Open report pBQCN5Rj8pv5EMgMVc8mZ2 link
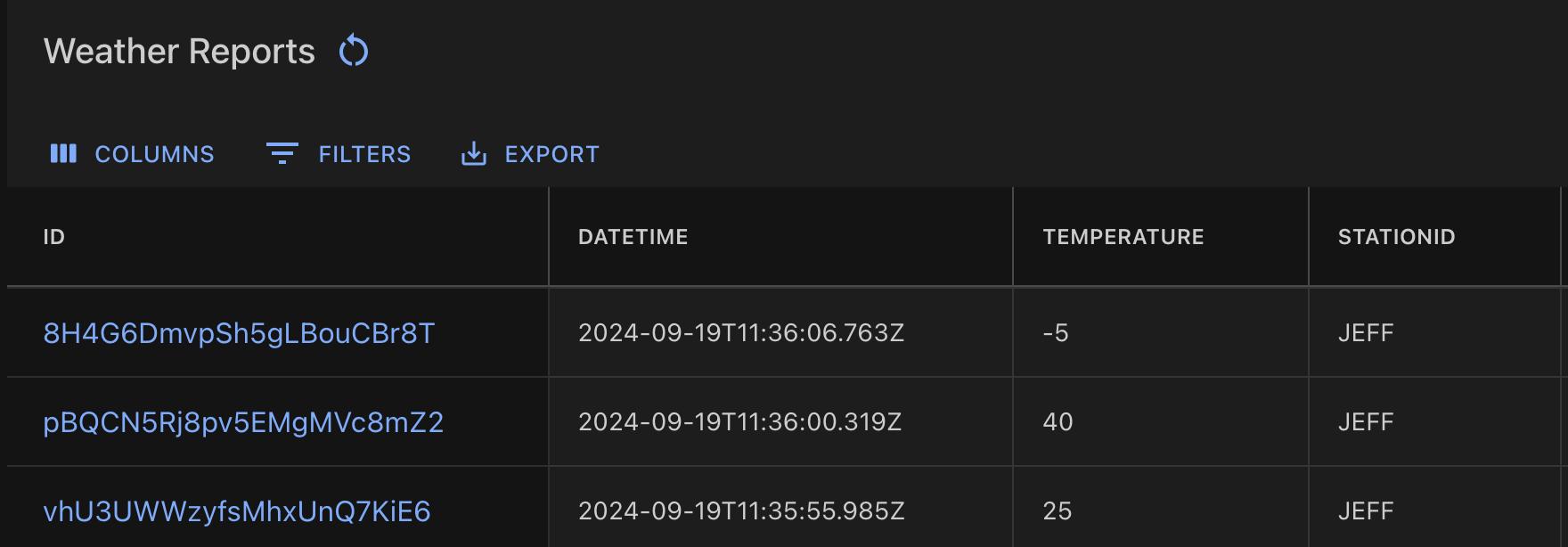 click(243, 422)
